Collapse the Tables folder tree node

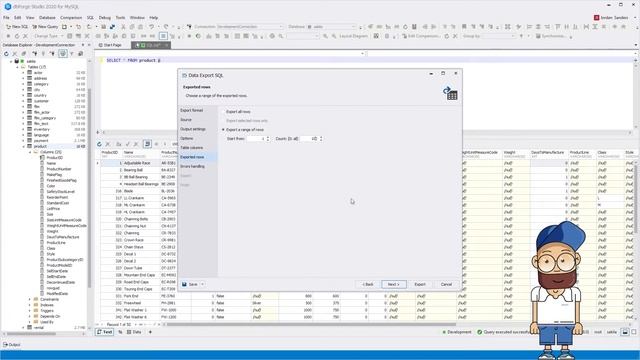coord(17,67)
